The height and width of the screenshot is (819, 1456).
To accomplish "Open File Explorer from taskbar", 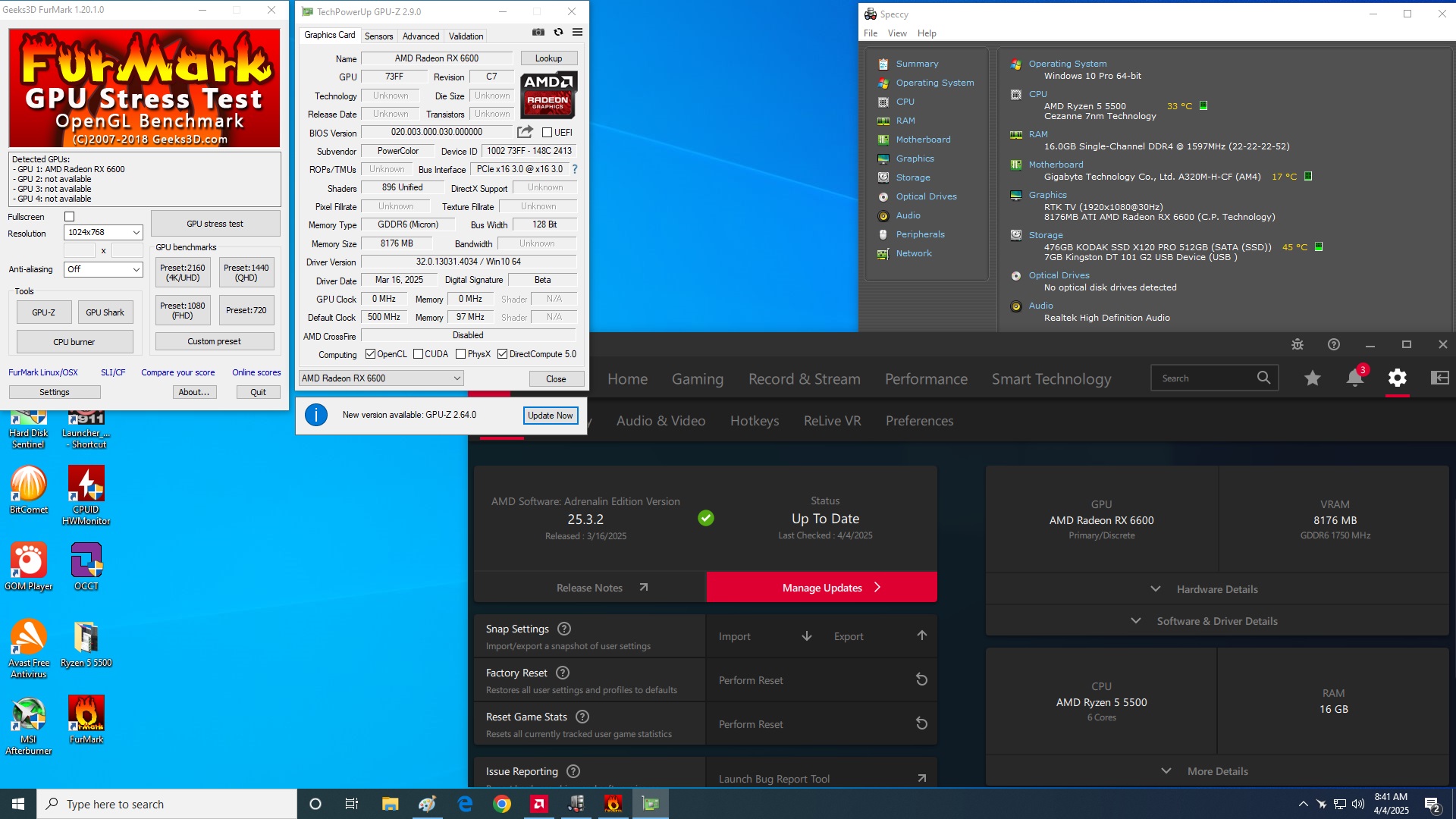I will [x=390, y=804].
